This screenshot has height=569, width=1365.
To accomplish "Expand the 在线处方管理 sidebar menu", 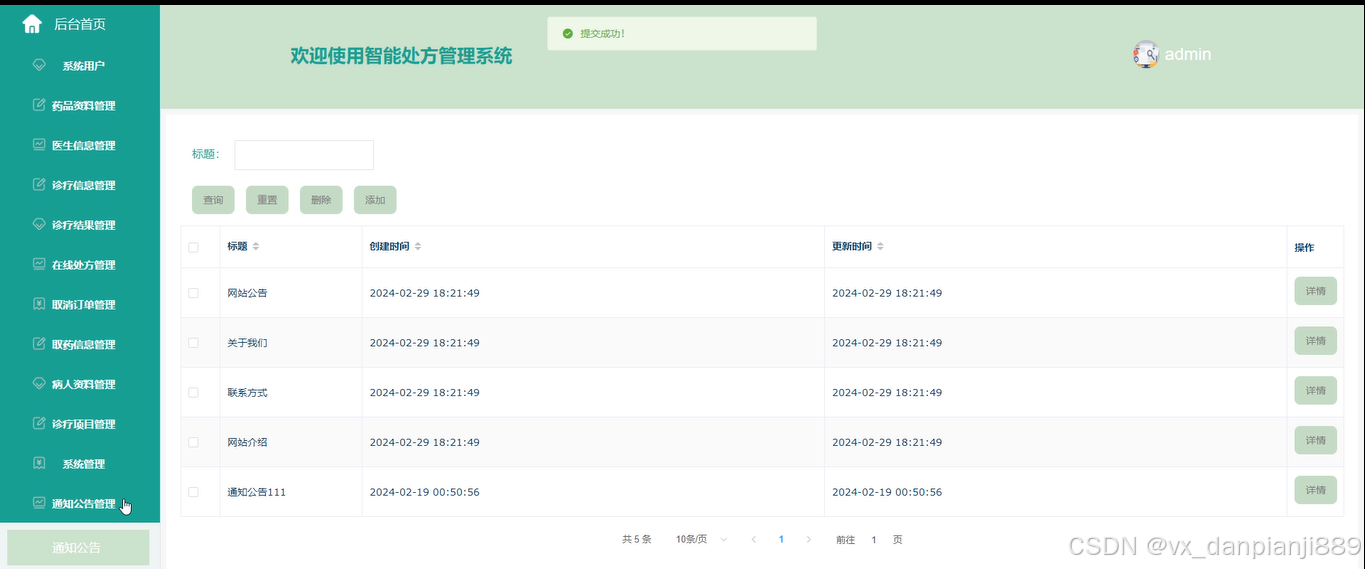I will coord(80,265).
